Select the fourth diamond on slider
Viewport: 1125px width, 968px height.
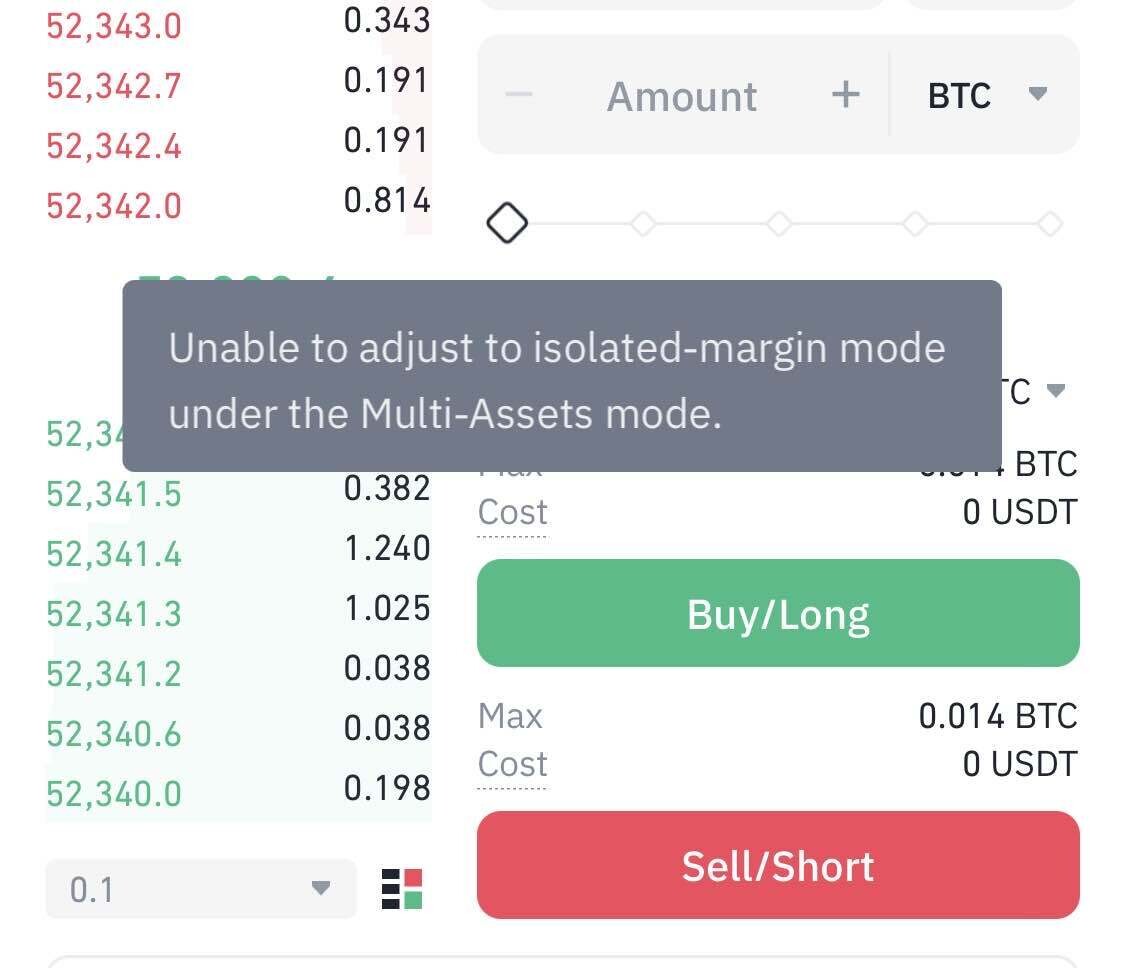915,223
